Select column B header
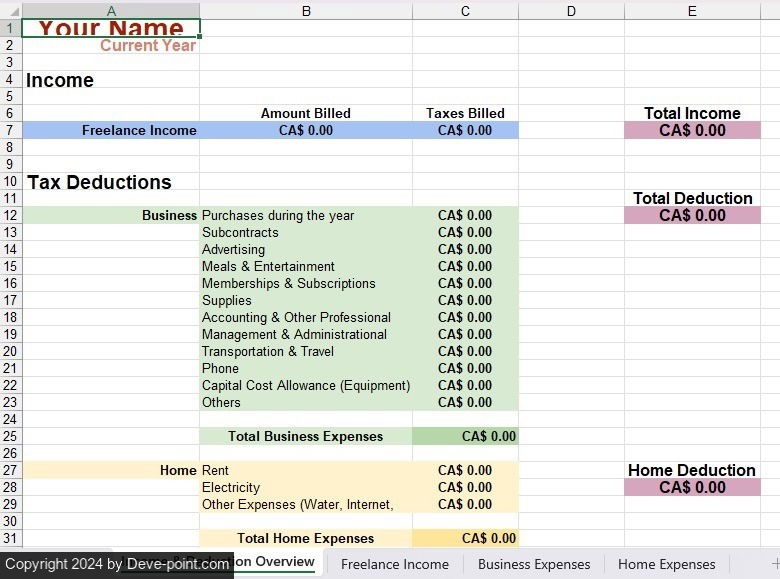The height and width of the screenshot is (579, 780). tap(306, 11)
